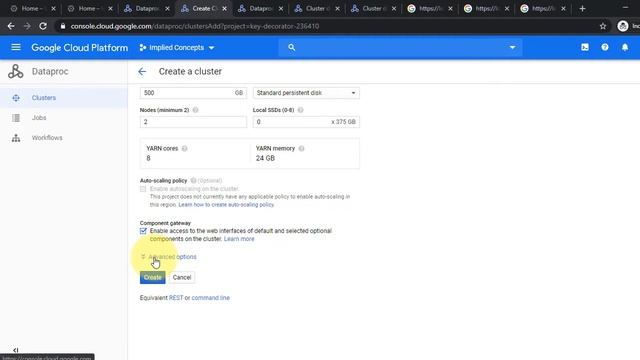
Task: Open the Implied Concepts project selector
Action: [x=176, y=48]
